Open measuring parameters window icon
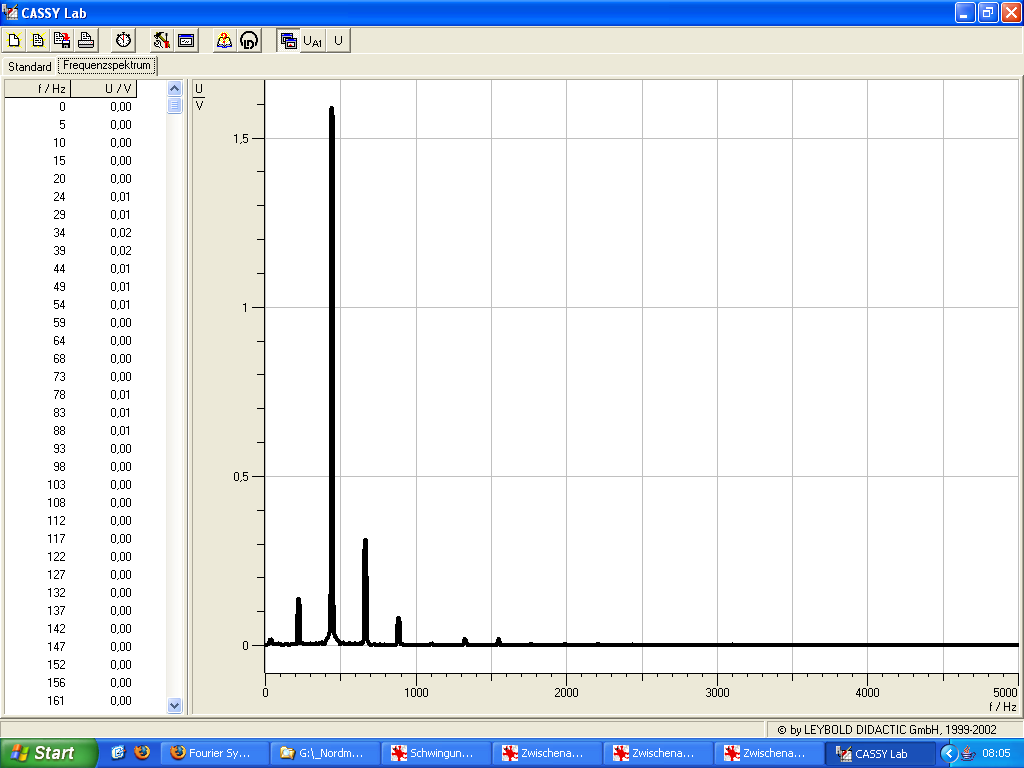 tap(186, 41)
